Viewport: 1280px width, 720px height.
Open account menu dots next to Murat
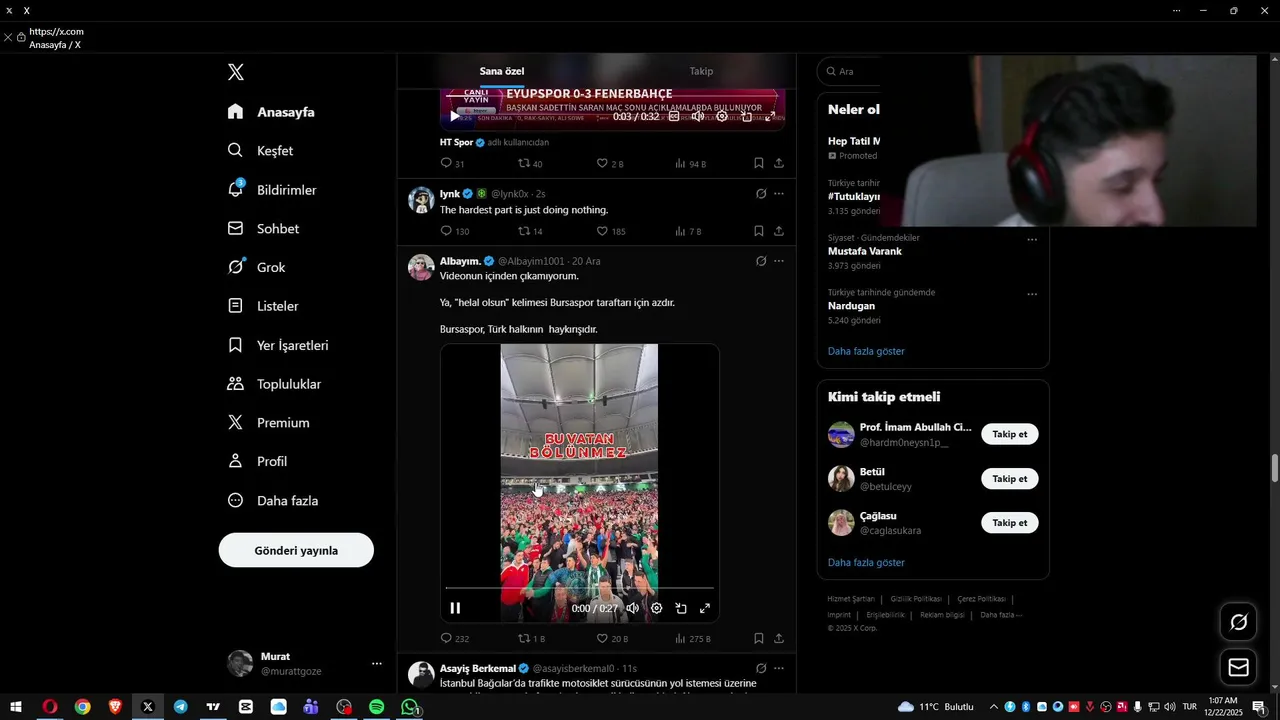coord(377,664)
